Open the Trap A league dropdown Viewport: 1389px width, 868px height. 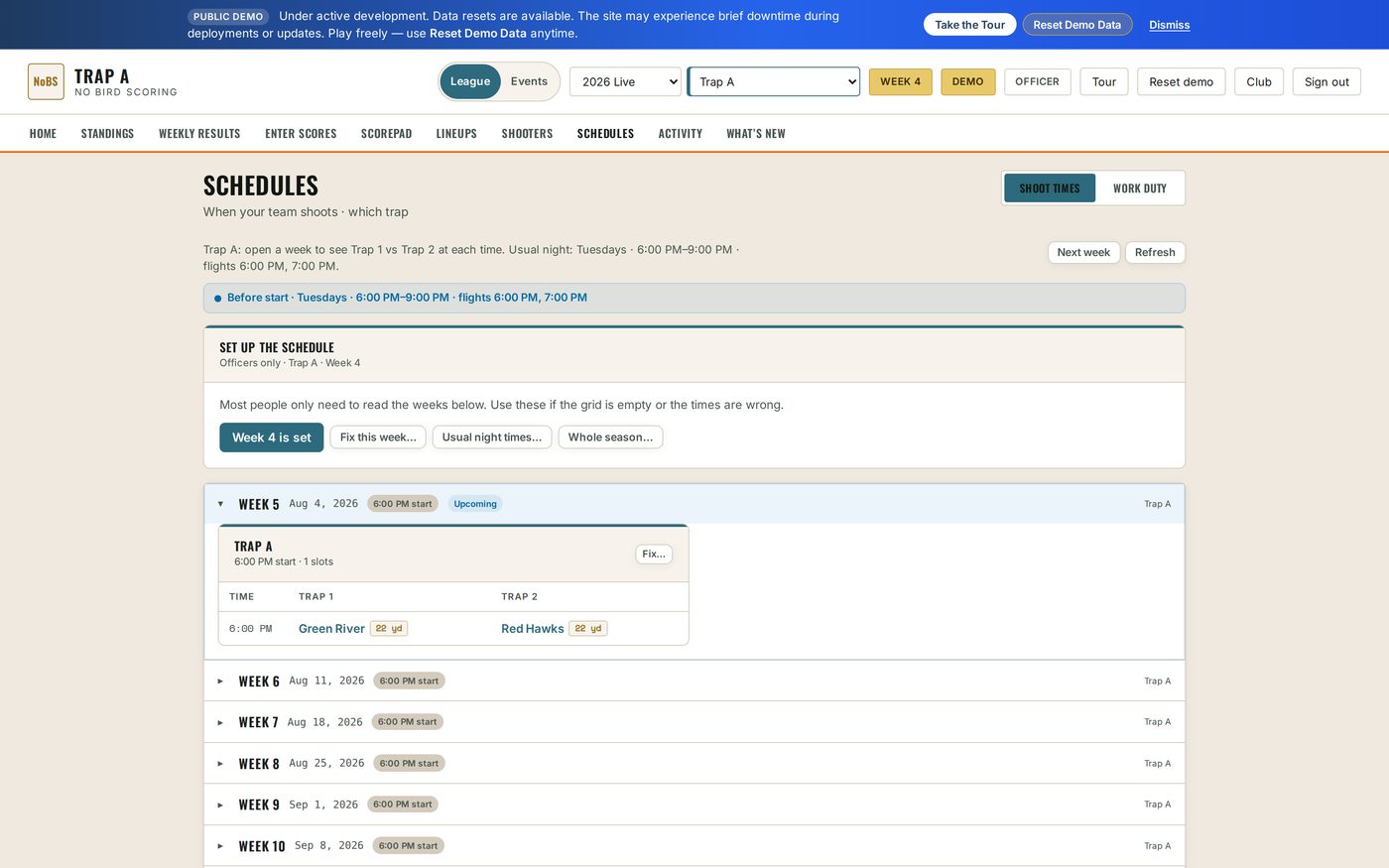774,81
